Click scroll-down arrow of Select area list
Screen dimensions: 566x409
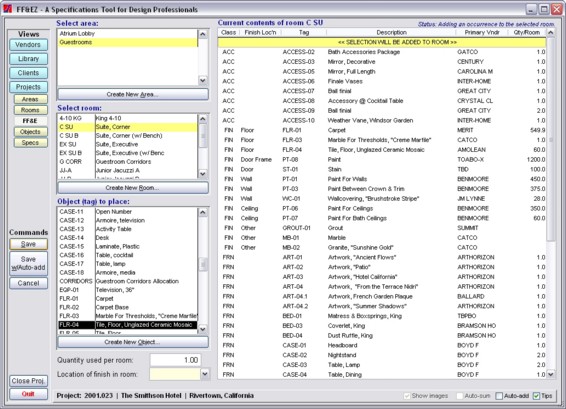203,80
